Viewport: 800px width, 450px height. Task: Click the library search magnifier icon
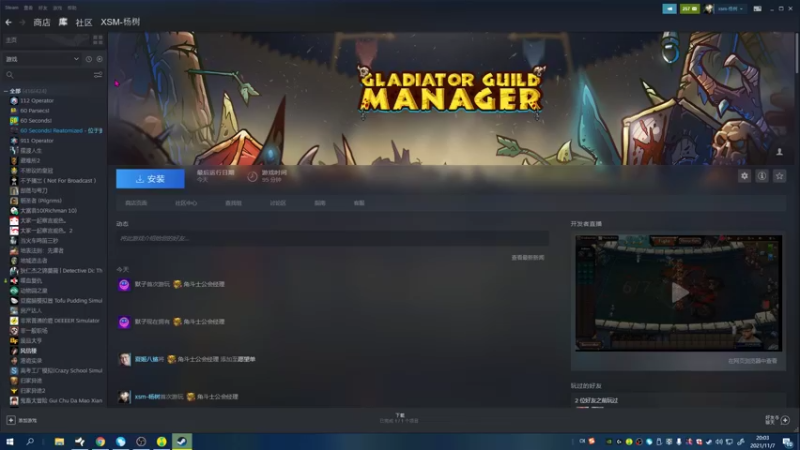tap(10, 75)
